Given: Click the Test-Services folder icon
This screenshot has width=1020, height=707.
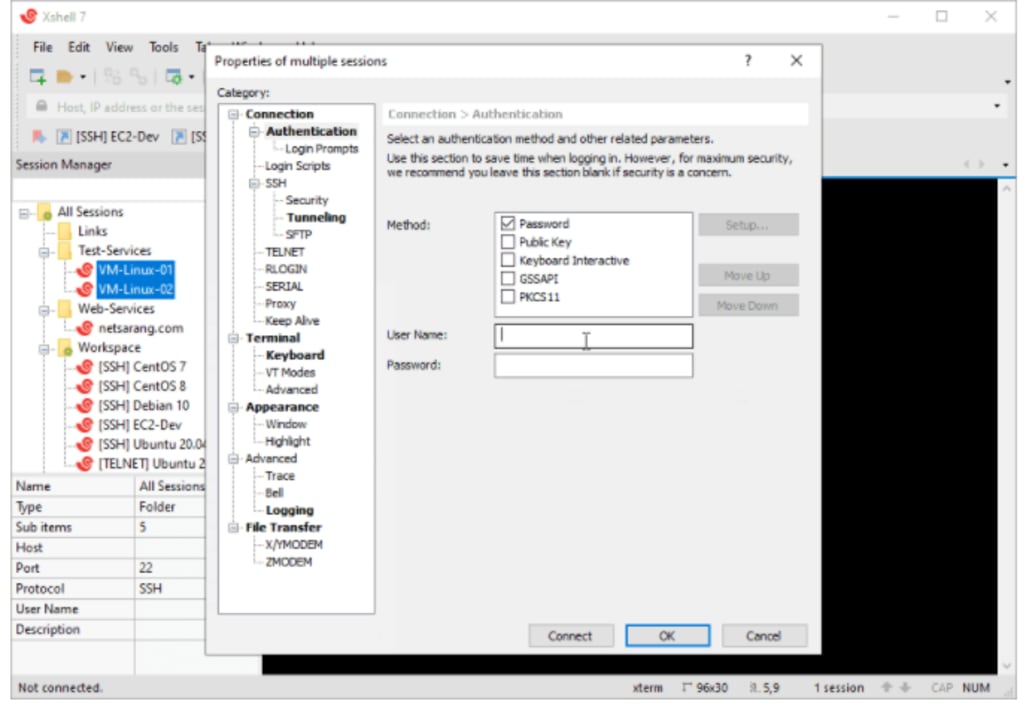Looking at the screenshot, I should (65, 250).
